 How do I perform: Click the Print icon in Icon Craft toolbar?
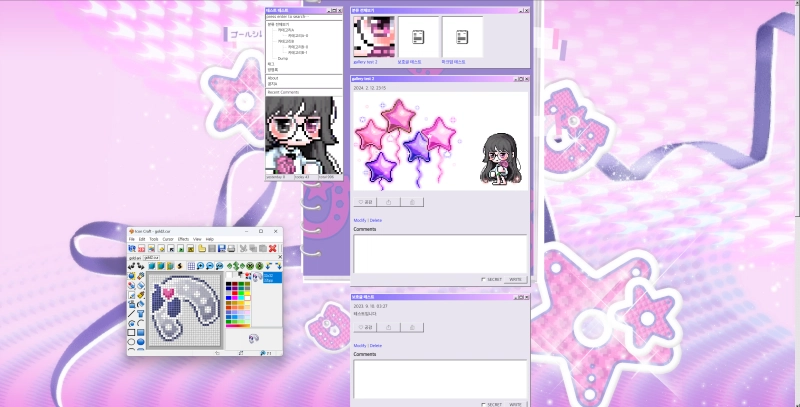point(230,248)
